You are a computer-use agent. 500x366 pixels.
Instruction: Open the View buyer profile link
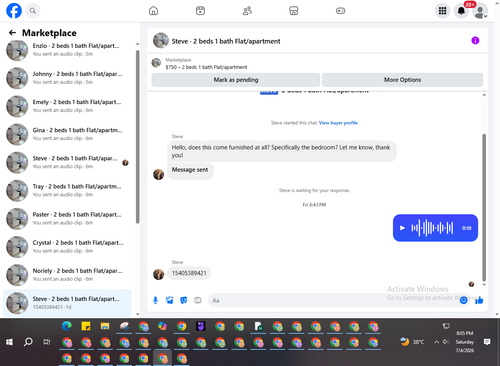click(338, 123)
